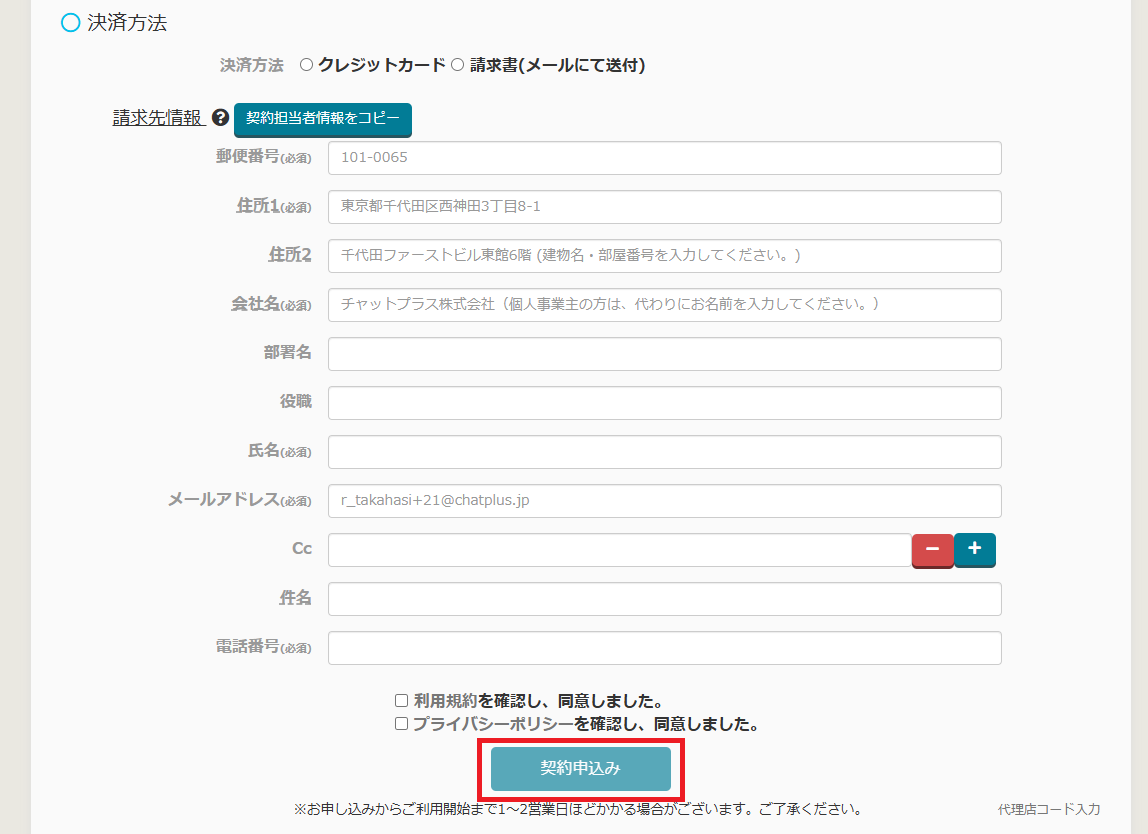Click the help question mark icon

[x=221, y=118]
